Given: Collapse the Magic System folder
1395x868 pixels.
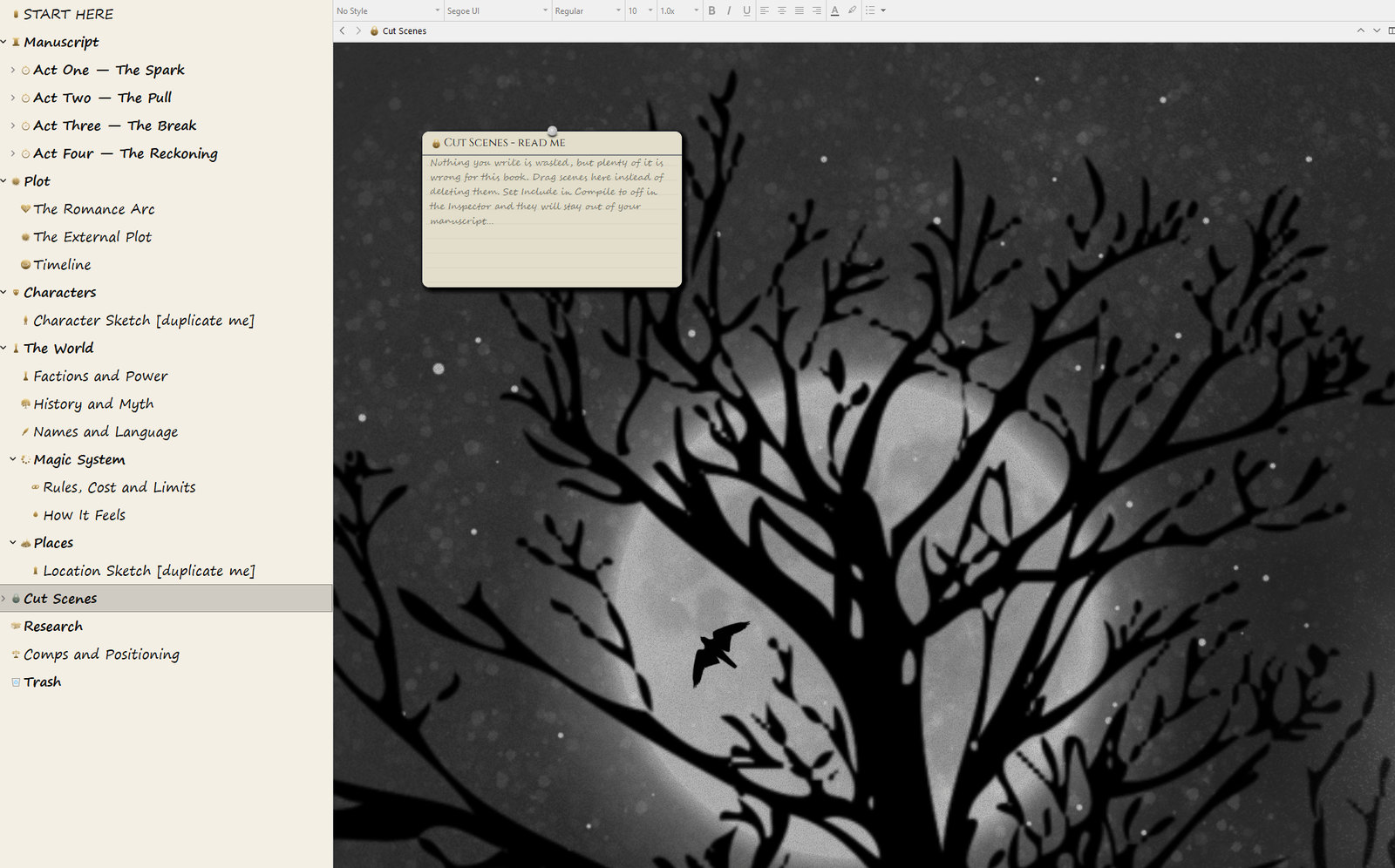Looking at the screenshot, I should (x=12, y=459).
